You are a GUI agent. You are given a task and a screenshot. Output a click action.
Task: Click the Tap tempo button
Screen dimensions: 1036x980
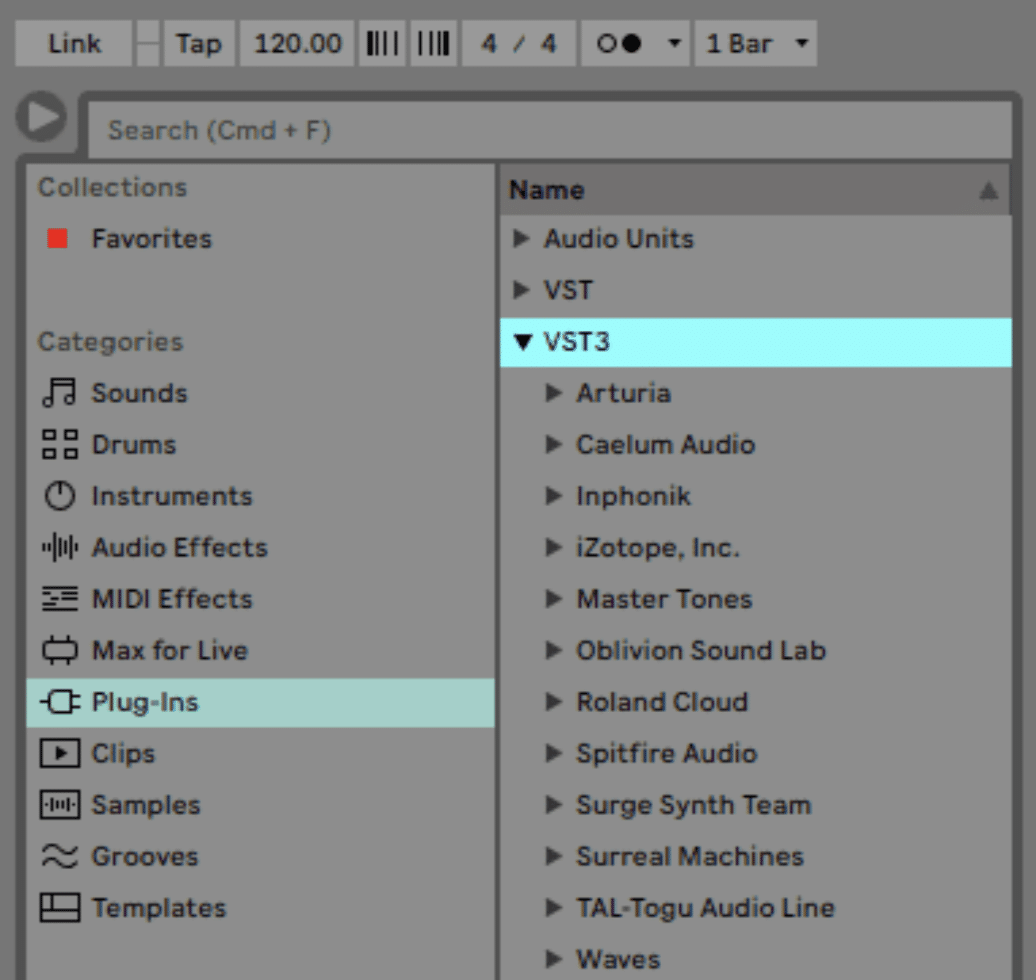click(199, 43)
